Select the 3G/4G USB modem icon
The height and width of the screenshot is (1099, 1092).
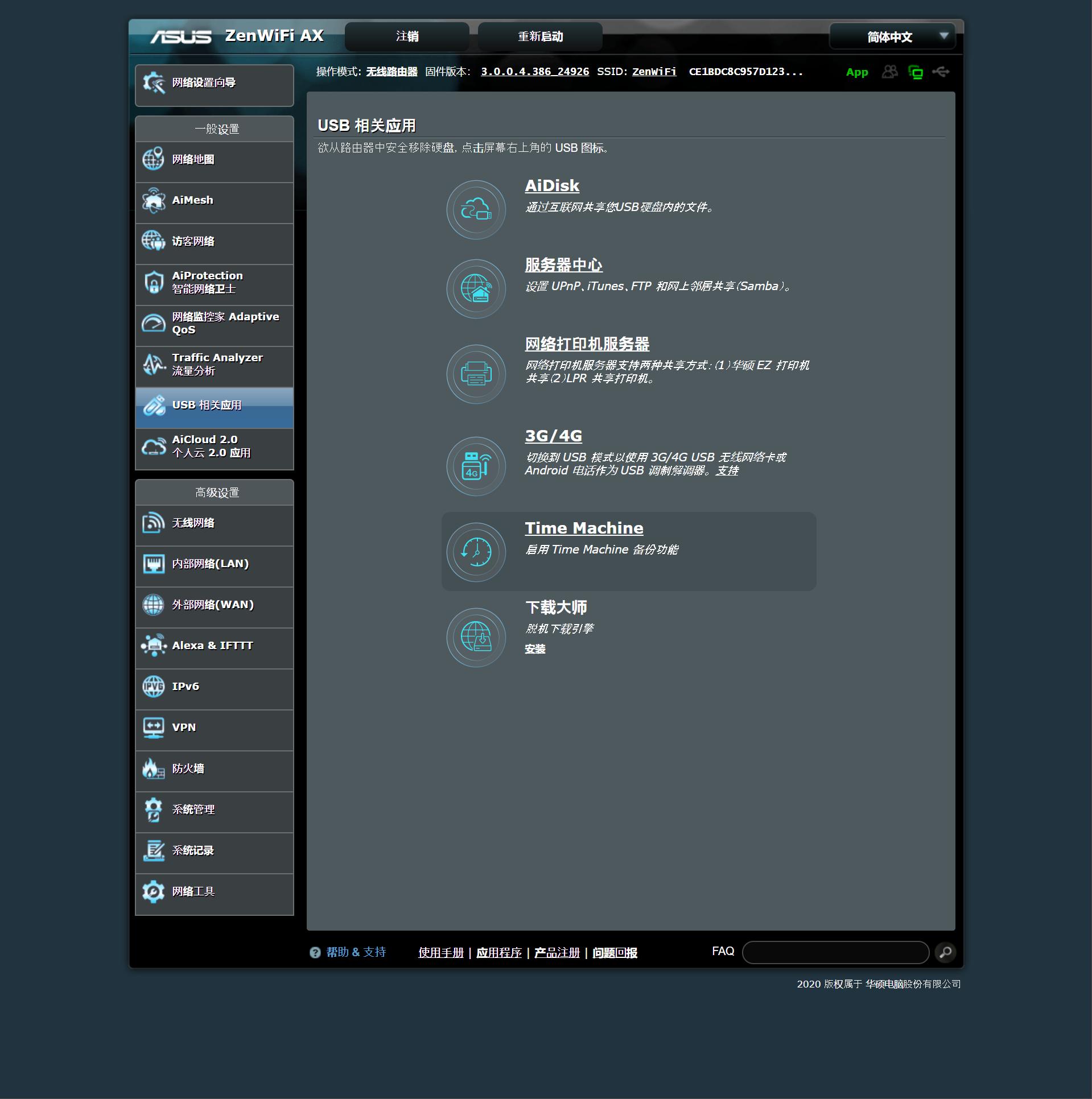(476, 466)
